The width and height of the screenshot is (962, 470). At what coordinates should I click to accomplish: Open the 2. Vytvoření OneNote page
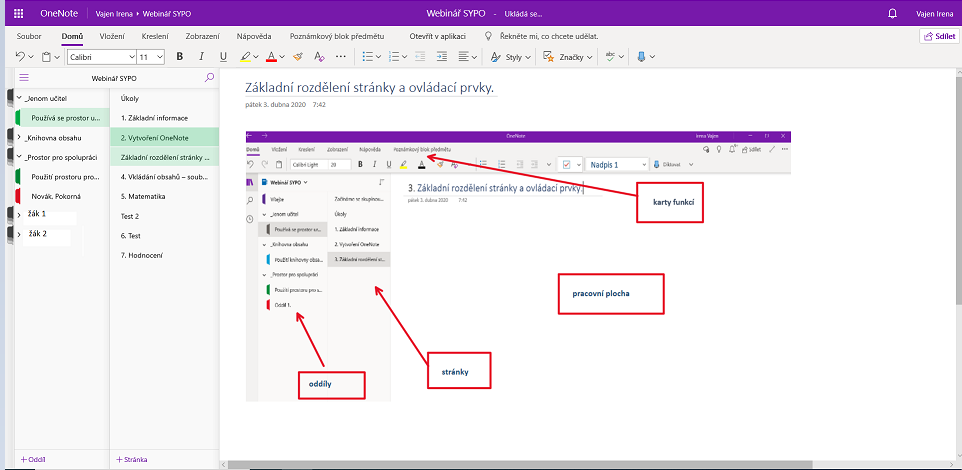click(164, 137)
